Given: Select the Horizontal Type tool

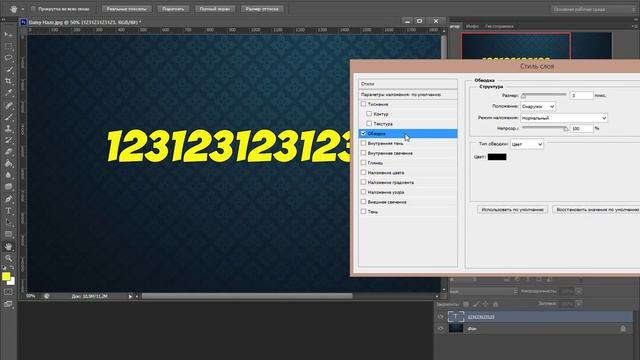Looking at the screenshot, I should click(x=8, y=211).
